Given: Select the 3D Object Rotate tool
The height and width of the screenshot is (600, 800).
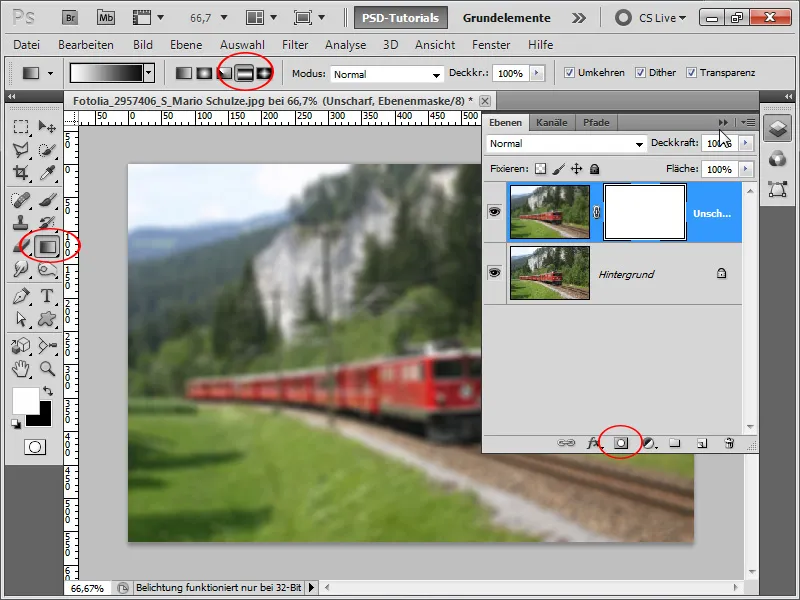Looking at the screenshot, I should [21, 346].
